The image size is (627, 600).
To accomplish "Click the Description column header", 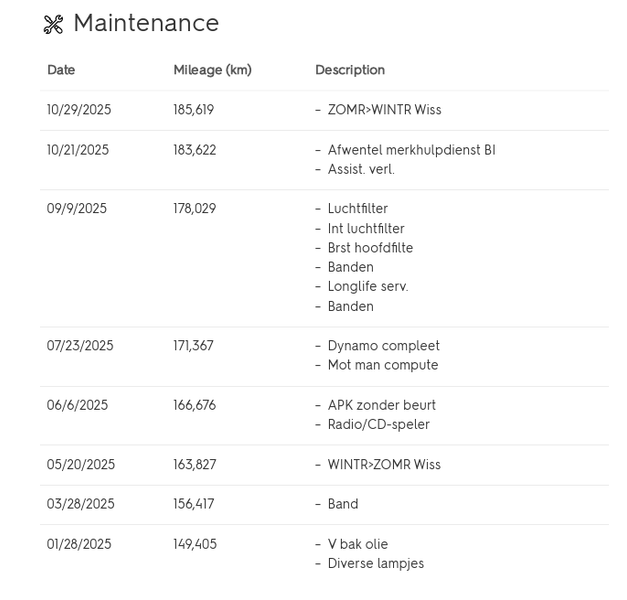I will pos(350,70).
